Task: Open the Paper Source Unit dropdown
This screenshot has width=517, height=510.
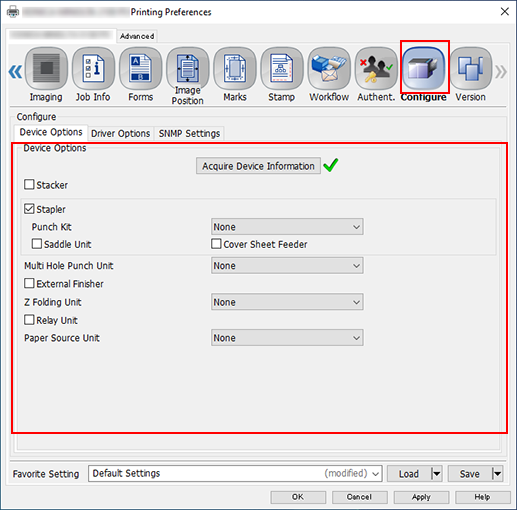Action: click(287, 338)
